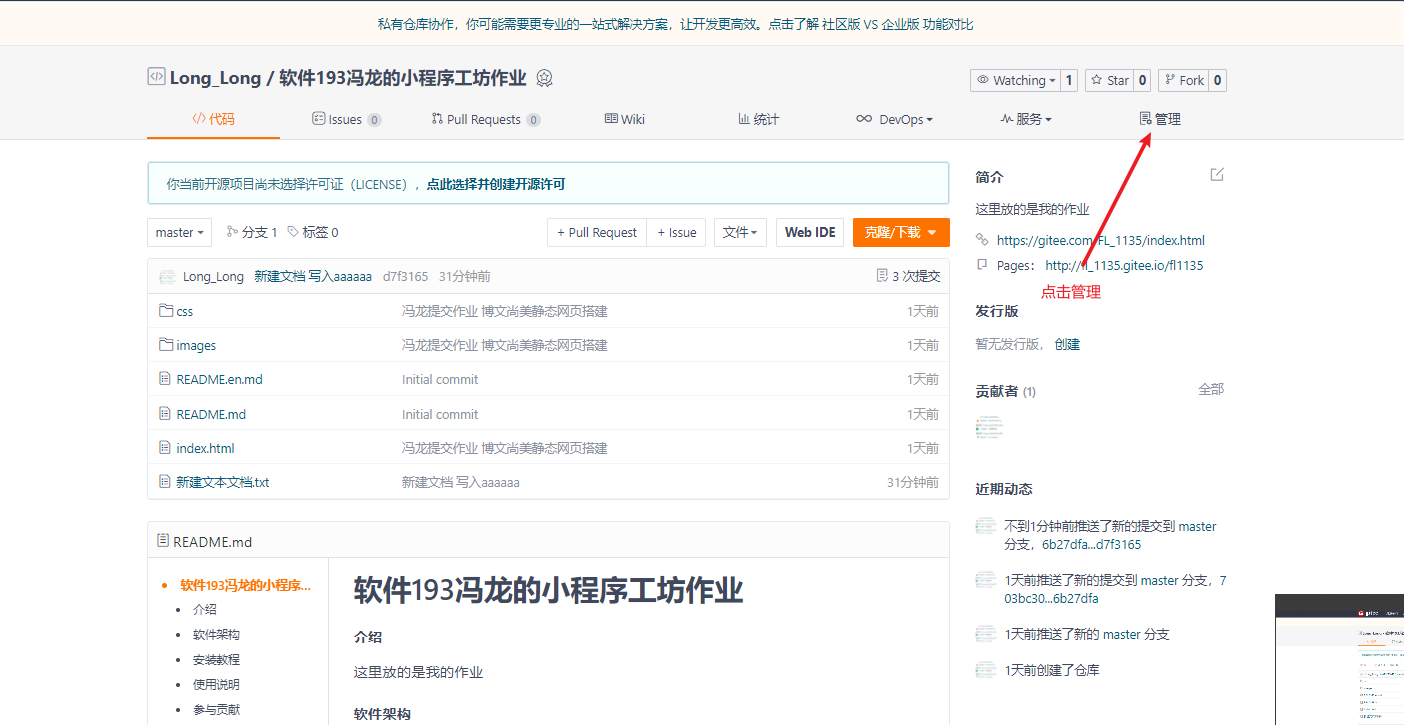Click 创建 to create a release
1404x725 pixels.
tap(1067, 344)
